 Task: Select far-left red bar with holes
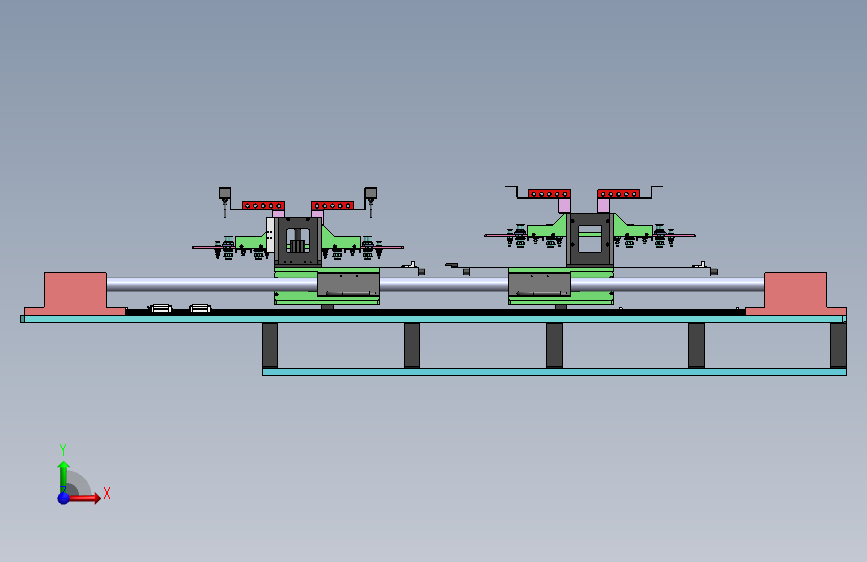264,206
